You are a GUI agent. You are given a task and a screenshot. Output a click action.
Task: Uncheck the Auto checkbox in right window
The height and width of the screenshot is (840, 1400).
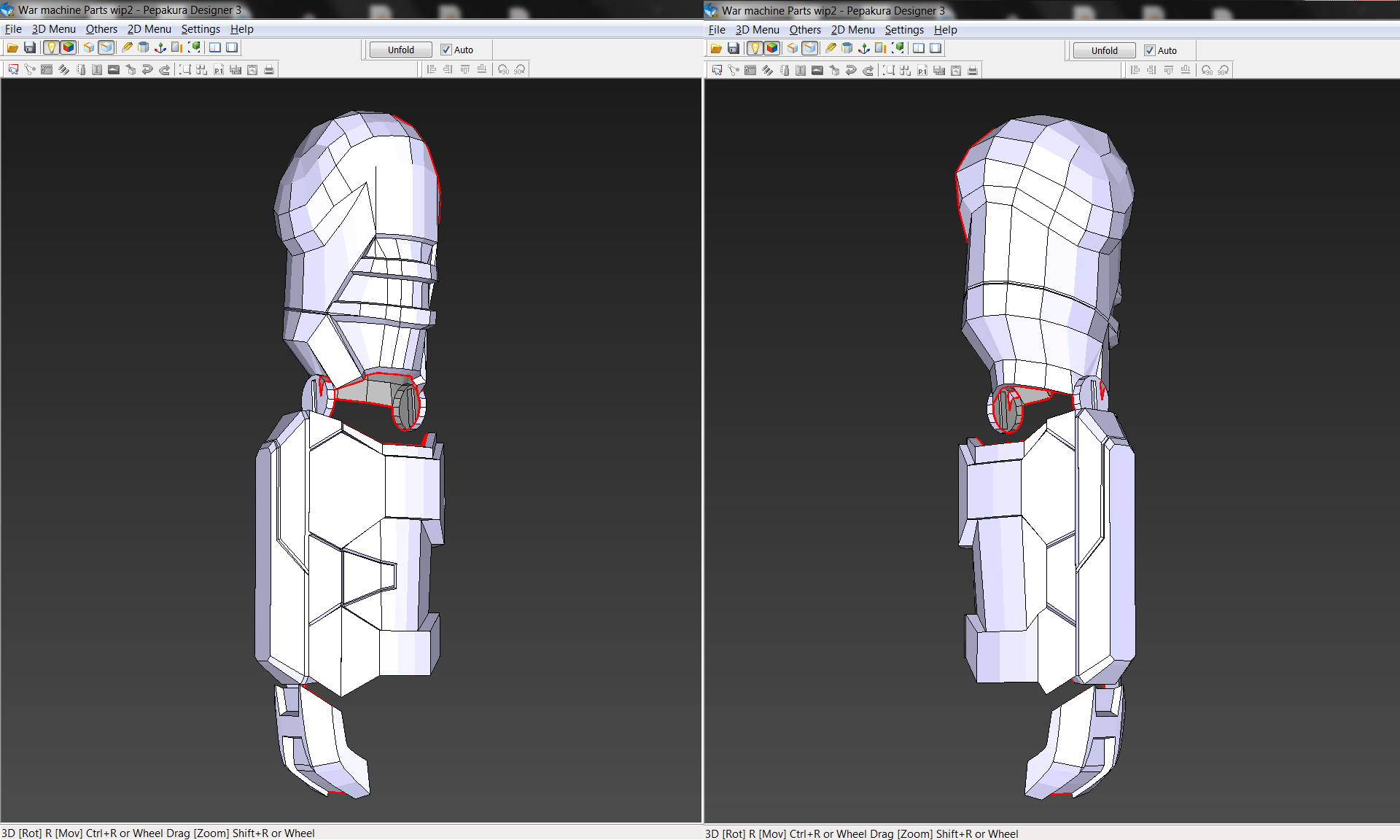(x=1150, y=50)
